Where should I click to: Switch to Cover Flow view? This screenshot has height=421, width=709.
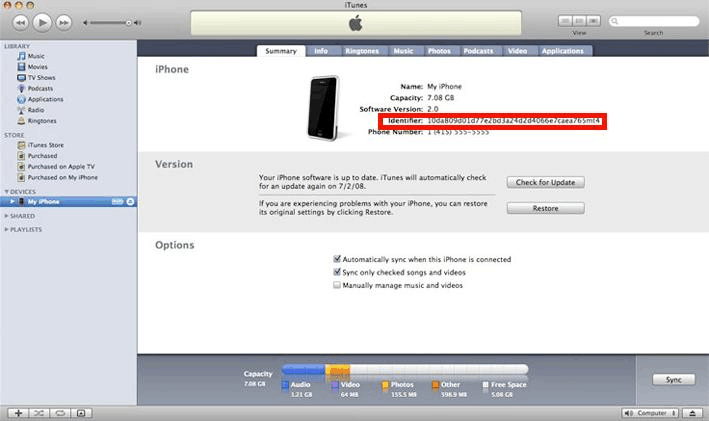[593, 21]
